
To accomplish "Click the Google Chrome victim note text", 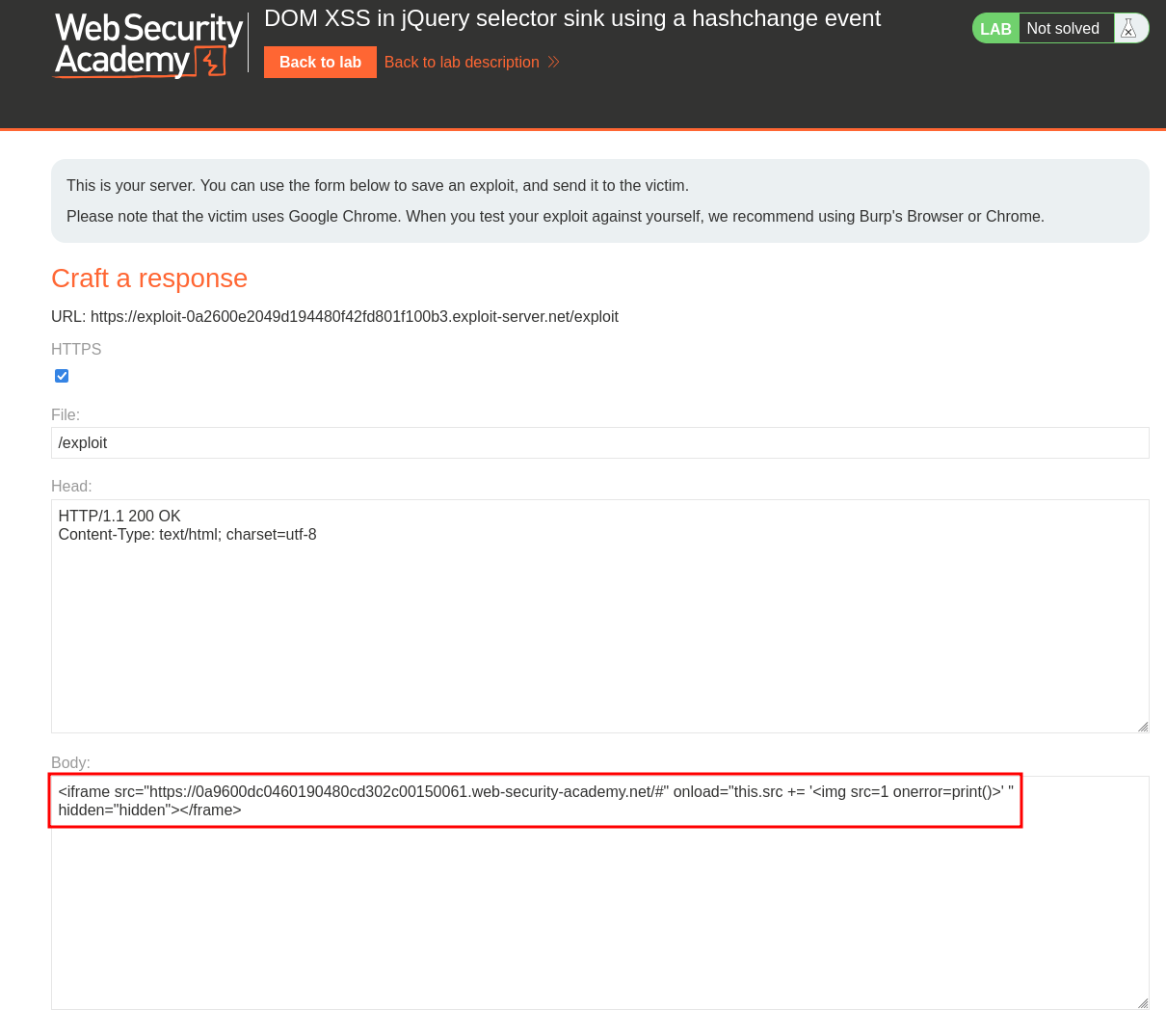I will coord(555,216).
